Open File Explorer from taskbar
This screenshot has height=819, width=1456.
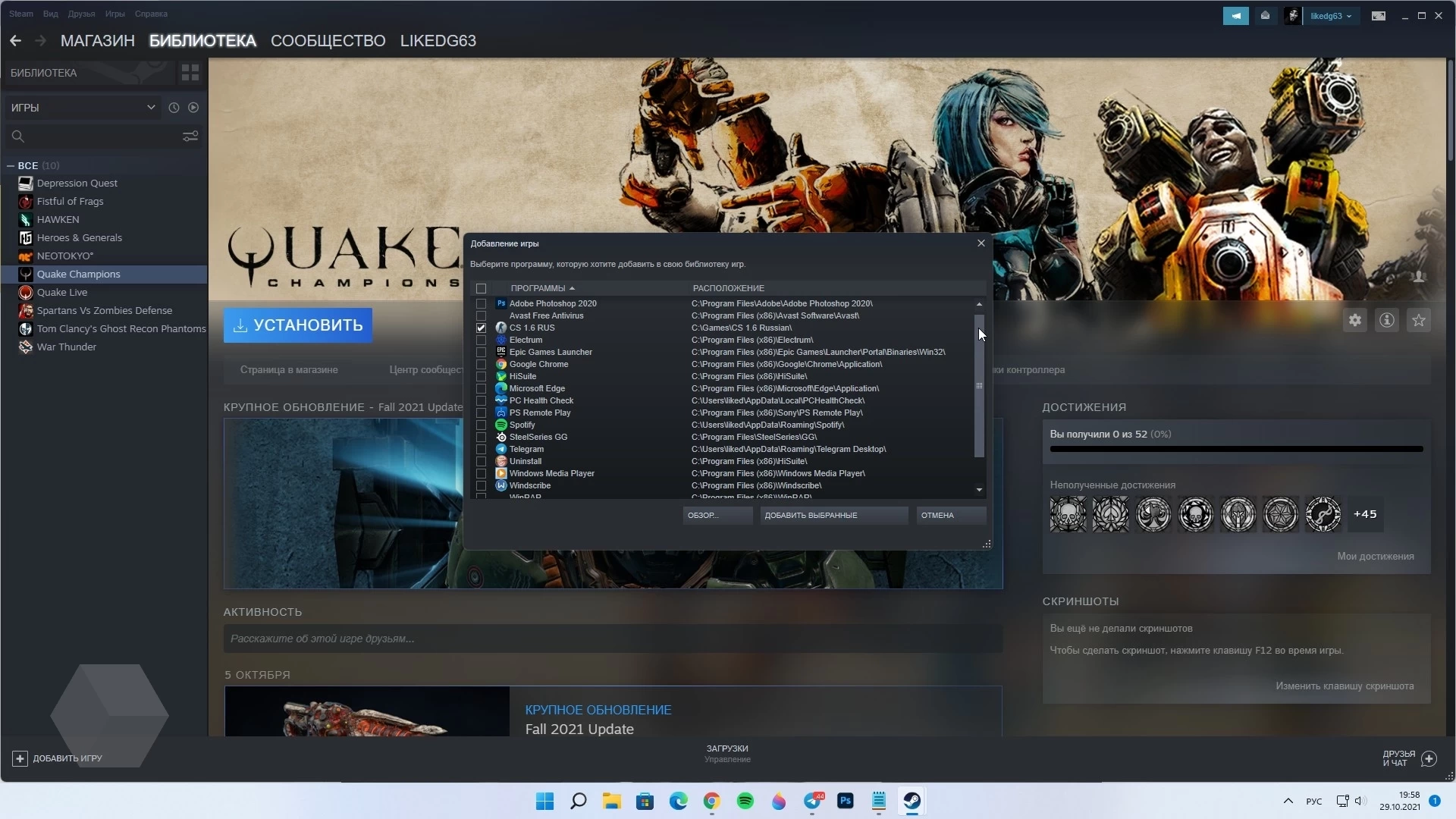point(612,801)
